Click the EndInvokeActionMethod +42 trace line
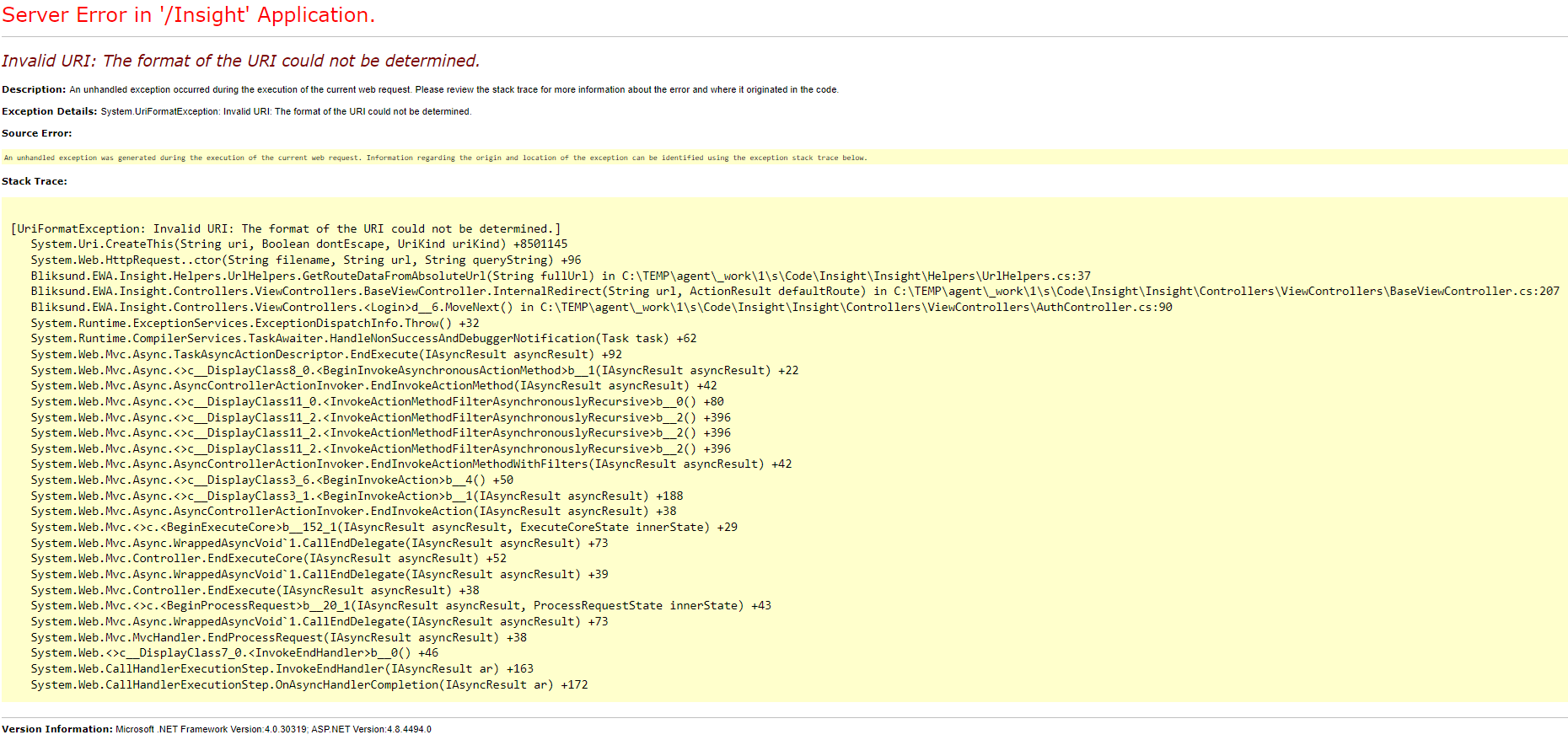1568x740 pixels. 374,386
